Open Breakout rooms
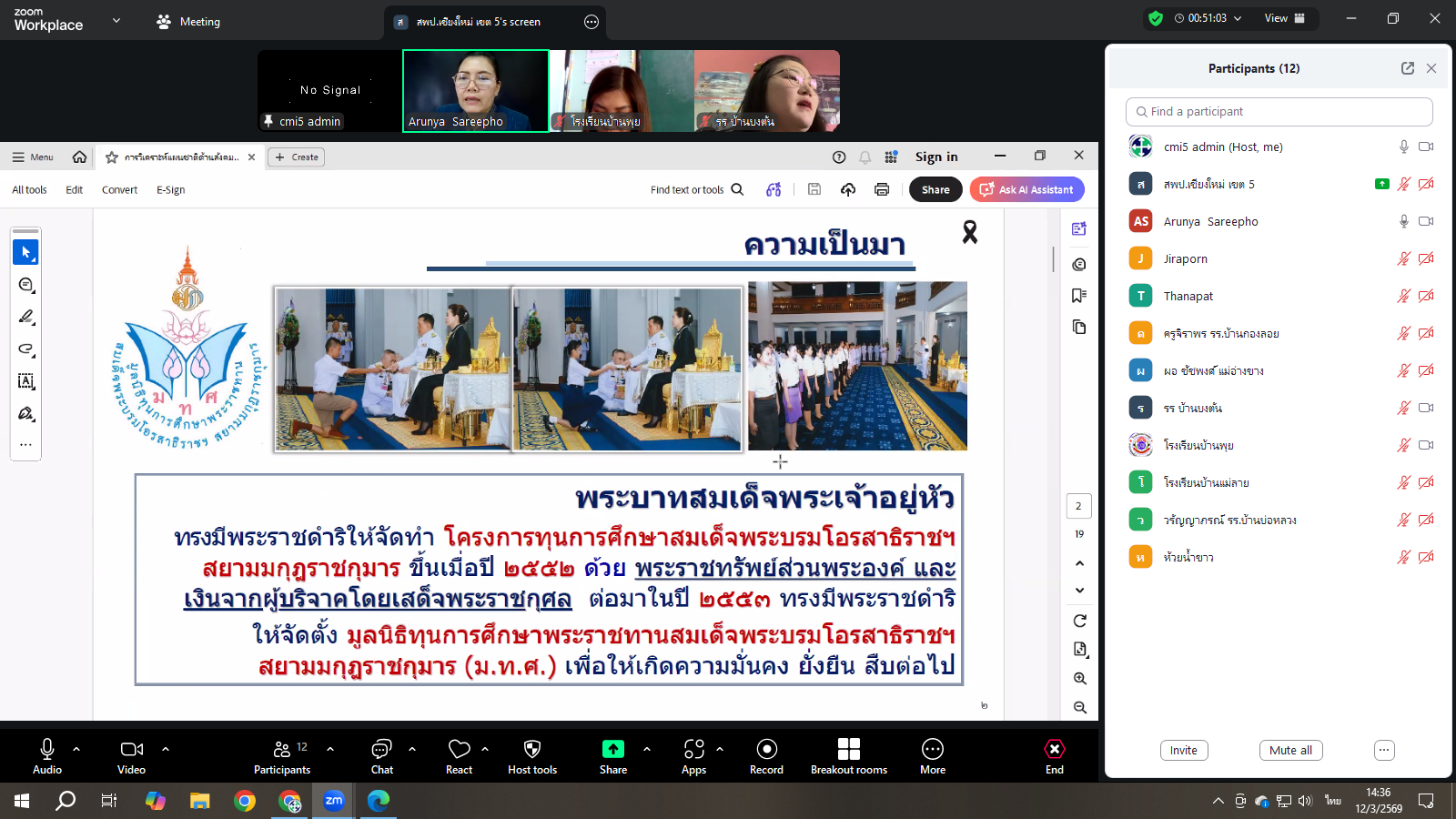 pyautogui.click(x=848, y=756)
